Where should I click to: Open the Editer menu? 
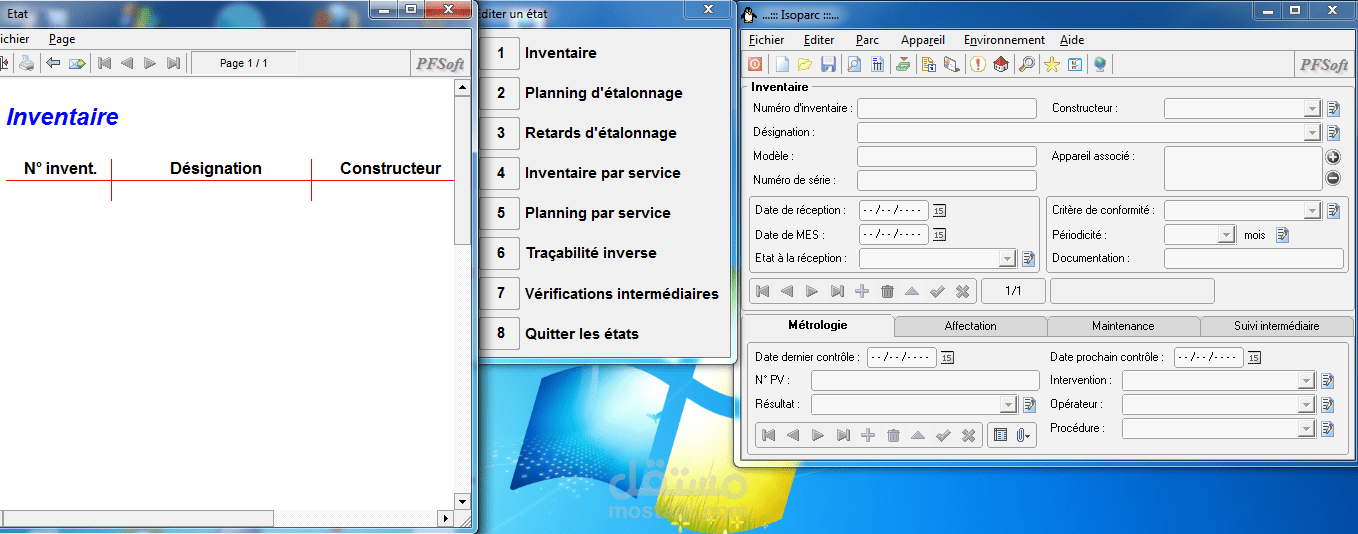coord(819,40)
